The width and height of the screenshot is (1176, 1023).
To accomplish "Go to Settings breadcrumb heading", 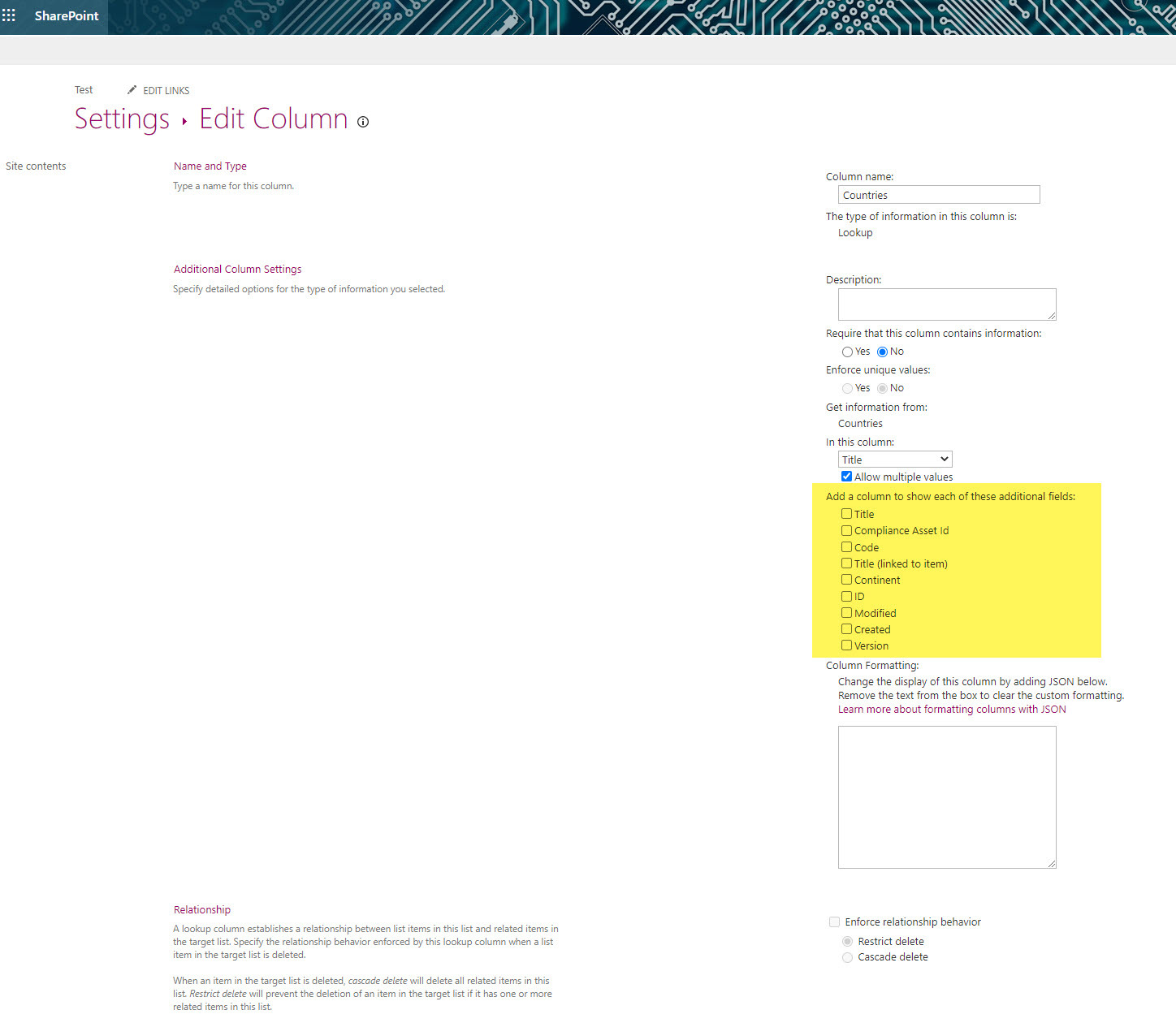I will pos(122,119).
